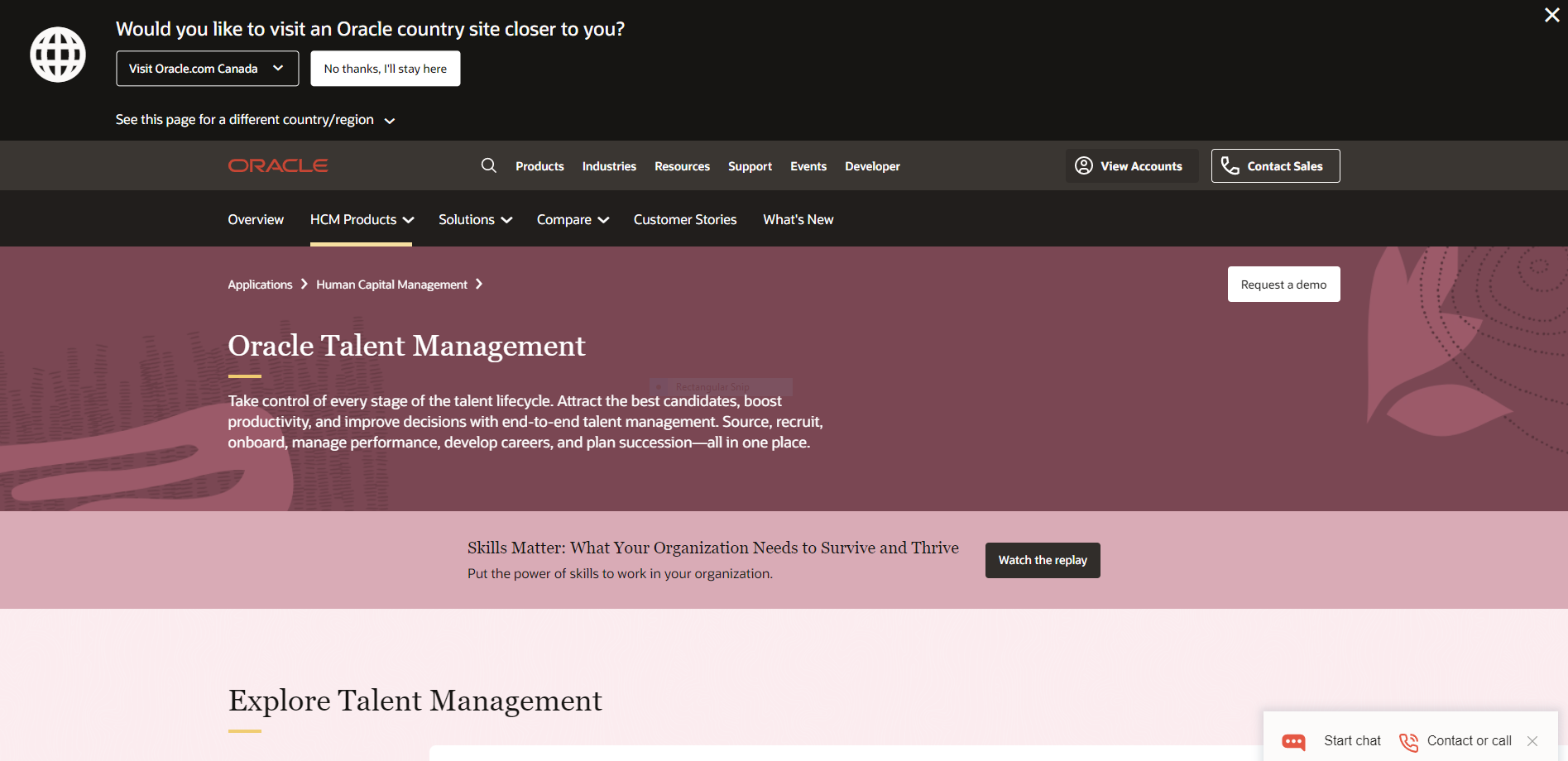The image size is (1568, 761).
Task: Click Start chat
Action: click(x=1352, y=741)
